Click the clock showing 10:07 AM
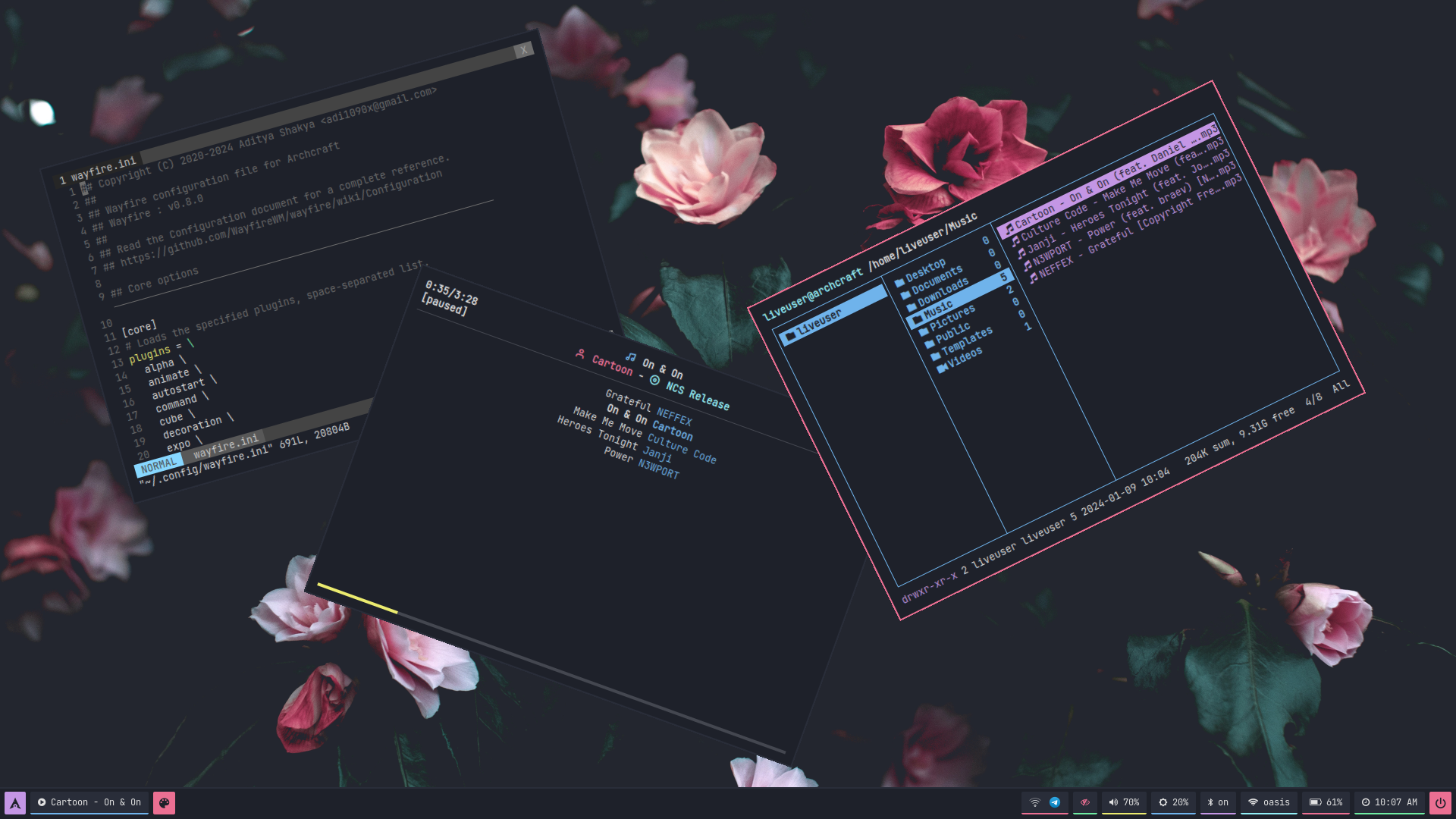Viewport: 1456px width, 819px height. (1389, 802)
